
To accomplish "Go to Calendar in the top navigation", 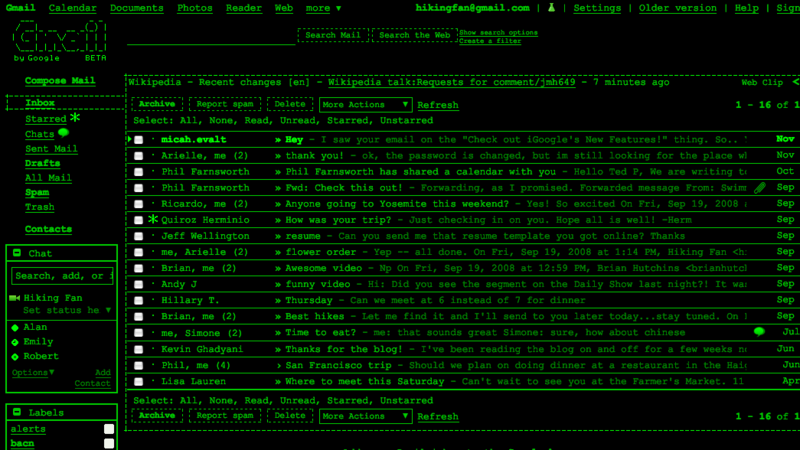I will [x=73, y=8].
